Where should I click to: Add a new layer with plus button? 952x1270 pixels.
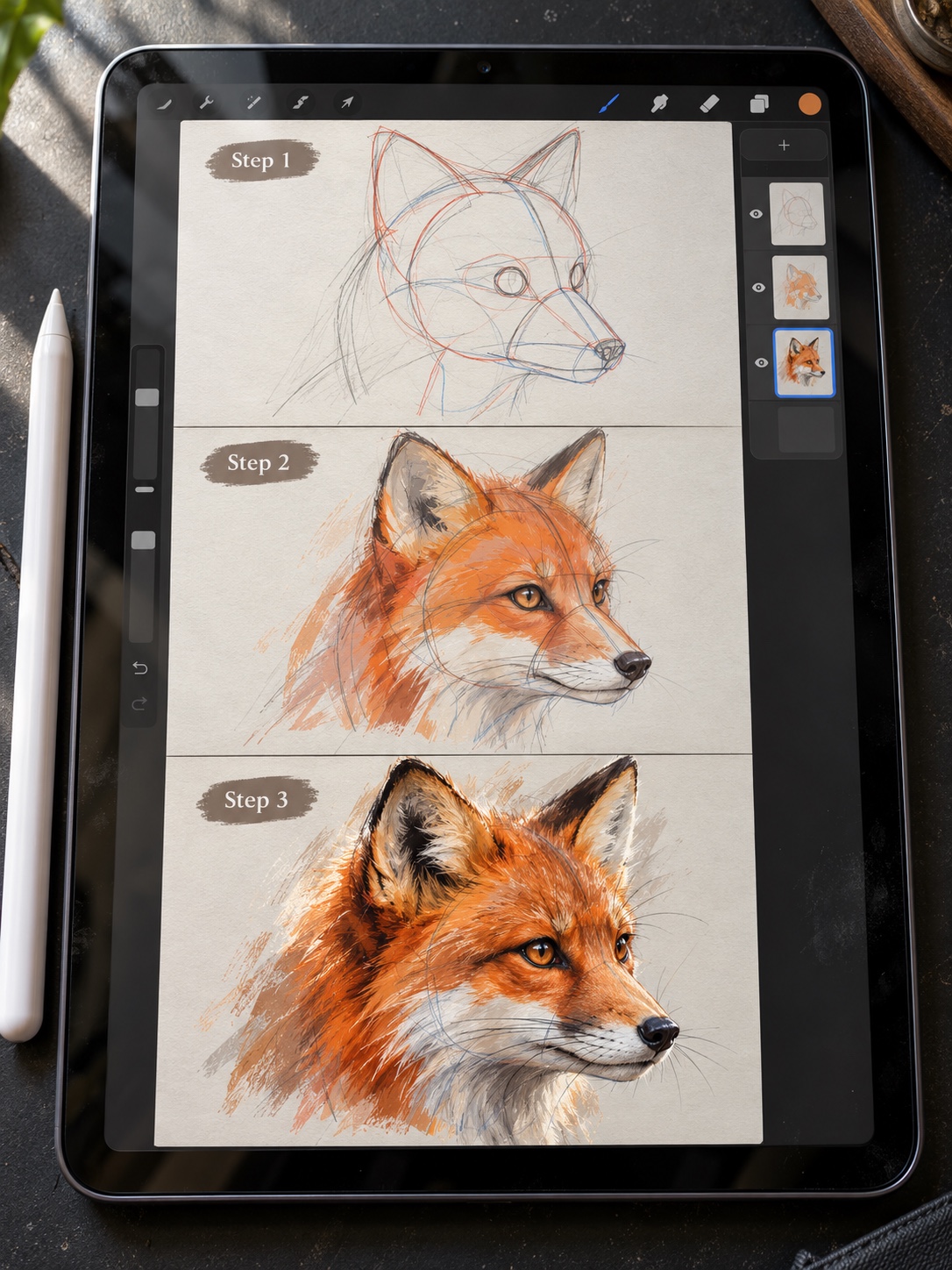784,146
